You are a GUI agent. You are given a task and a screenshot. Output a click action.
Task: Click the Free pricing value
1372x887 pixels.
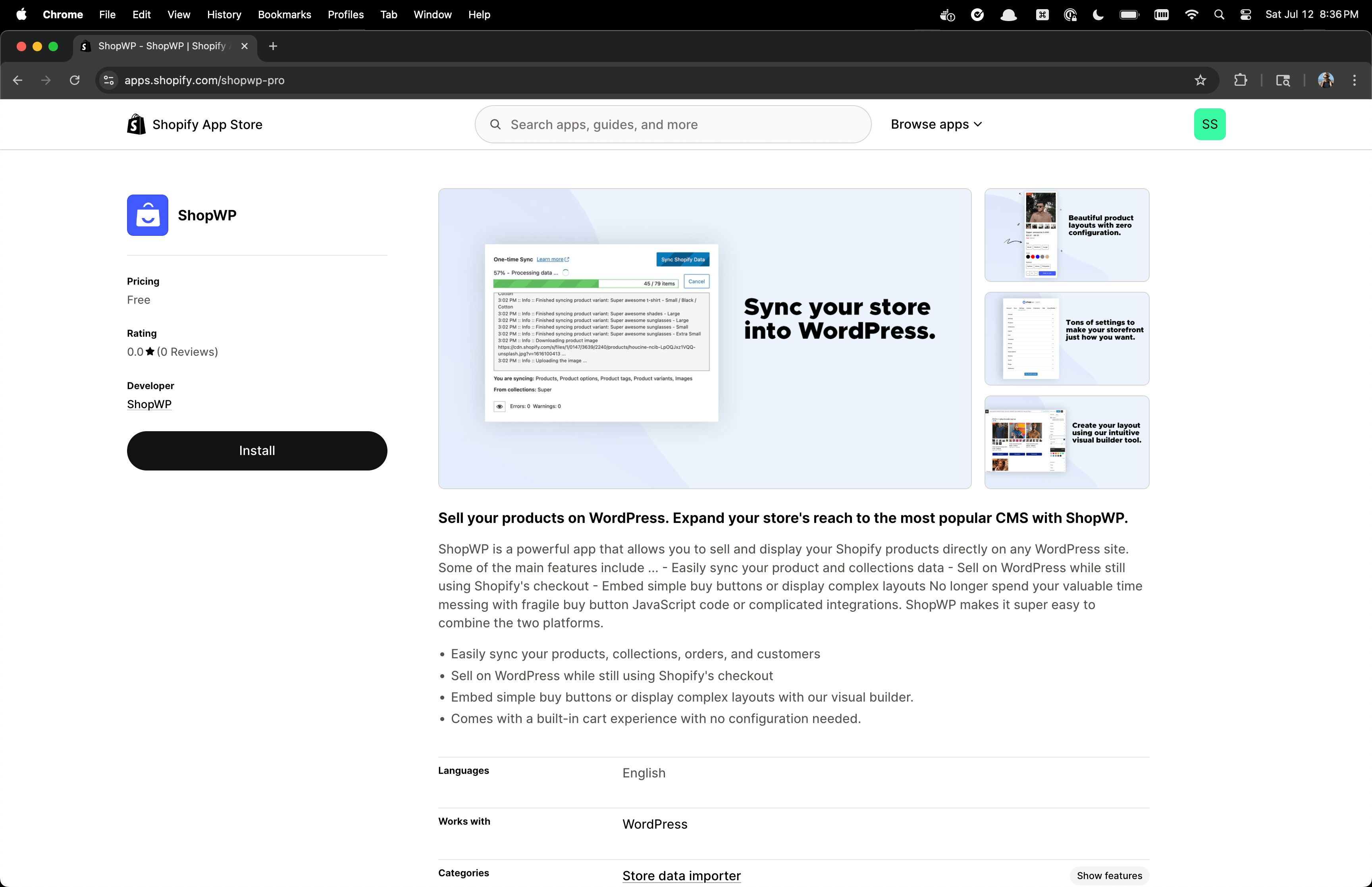pos(139,299)
